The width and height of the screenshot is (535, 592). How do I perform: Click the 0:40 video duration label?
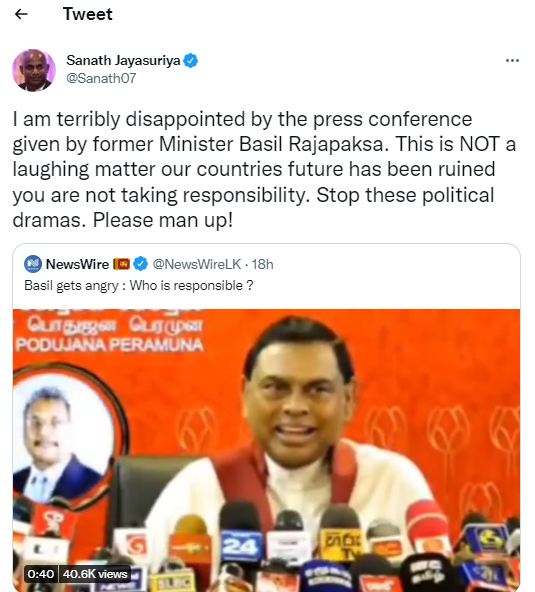(41, 574)
